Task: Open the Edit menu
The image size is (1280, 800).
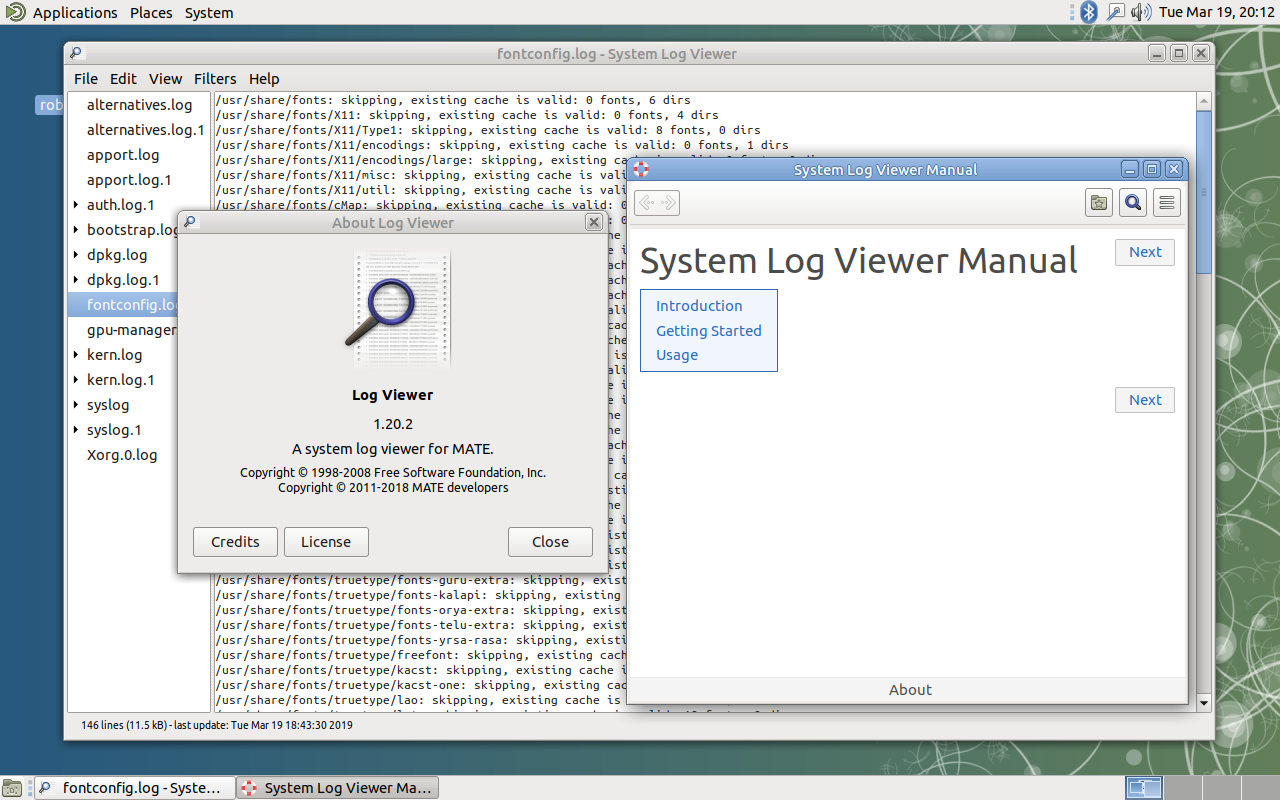Action: (123, 78)
